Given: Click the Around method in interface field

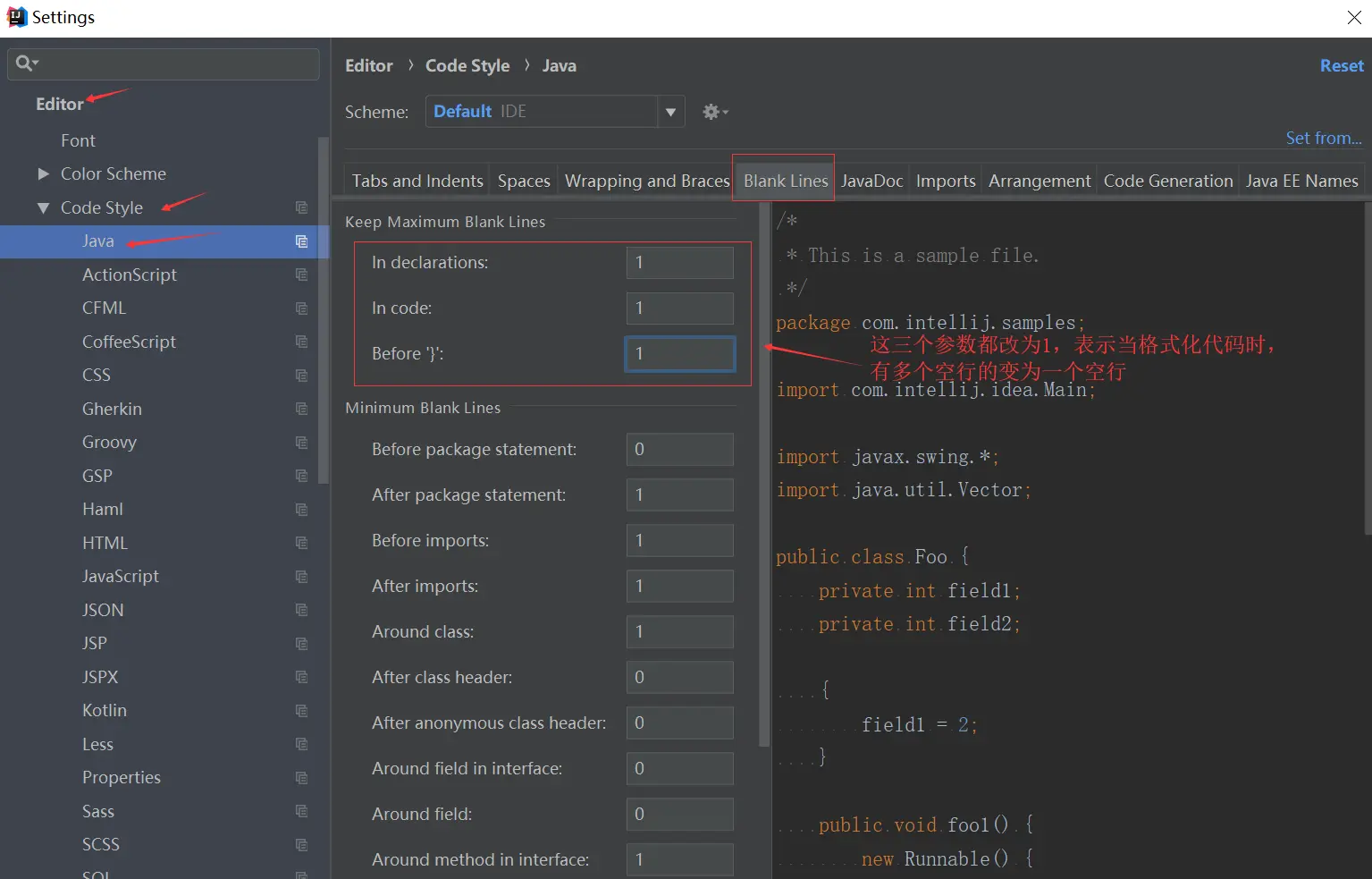Looking at the screenshot, I should point(680,860).
